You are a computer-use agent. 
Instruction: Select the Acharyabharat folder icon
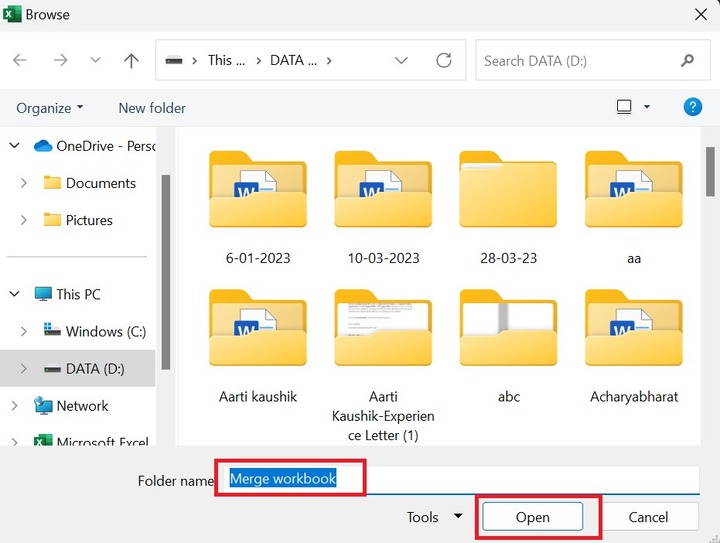tap(634, 328)
